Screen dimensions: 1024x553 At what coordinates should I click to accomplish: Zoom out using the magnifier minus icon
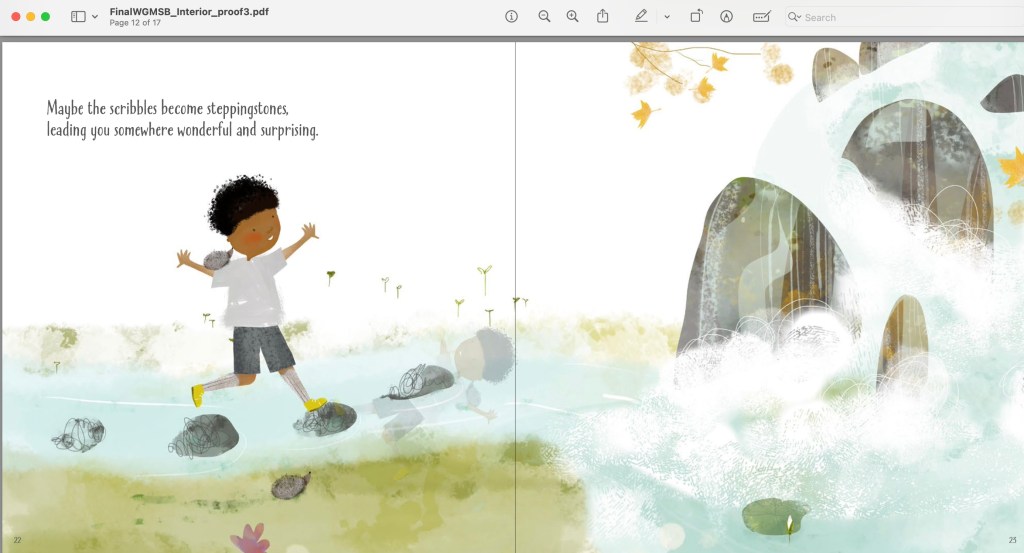(x=544, y=17)
